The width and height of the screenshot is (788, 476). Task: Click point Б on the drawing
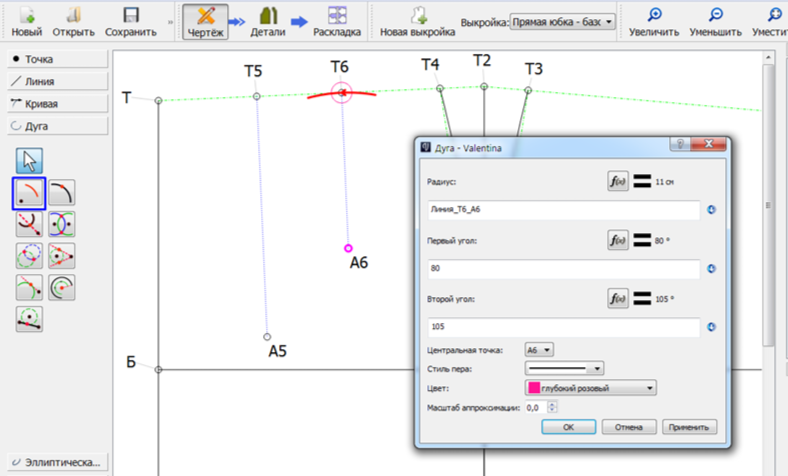[158, 369]
